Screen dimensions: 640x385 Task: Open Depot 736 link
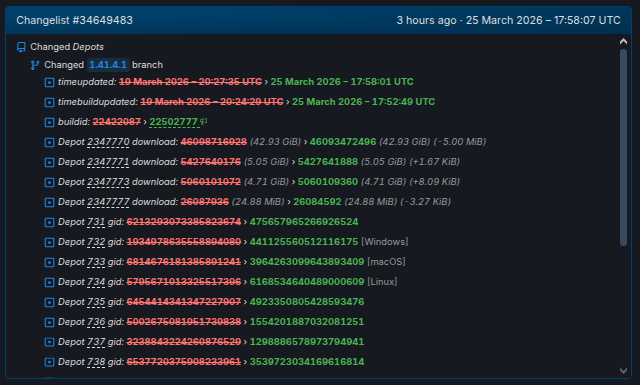[96, 322]
